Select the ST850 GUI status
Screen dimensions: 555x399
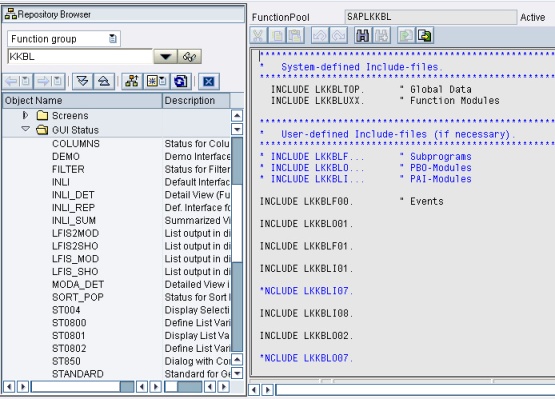coord(66,361)
